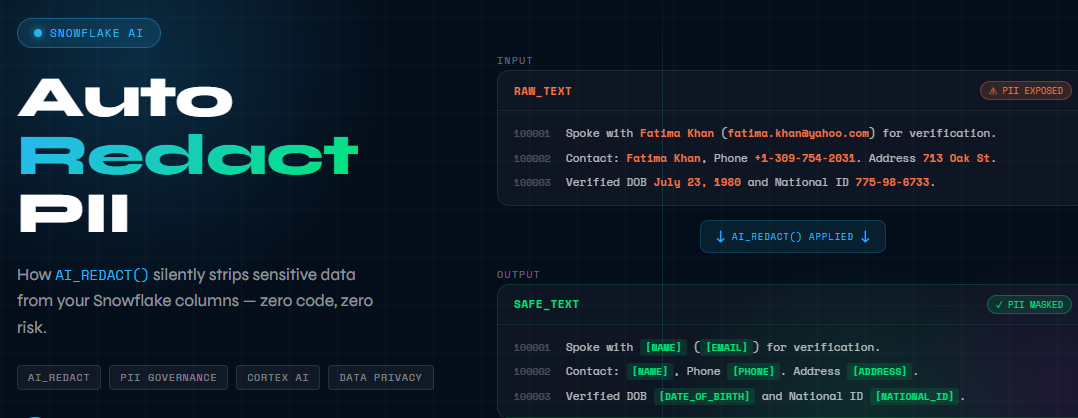Click the [ADDRESS] redaction token
The image size is (1078, 418).
[879, 371]
